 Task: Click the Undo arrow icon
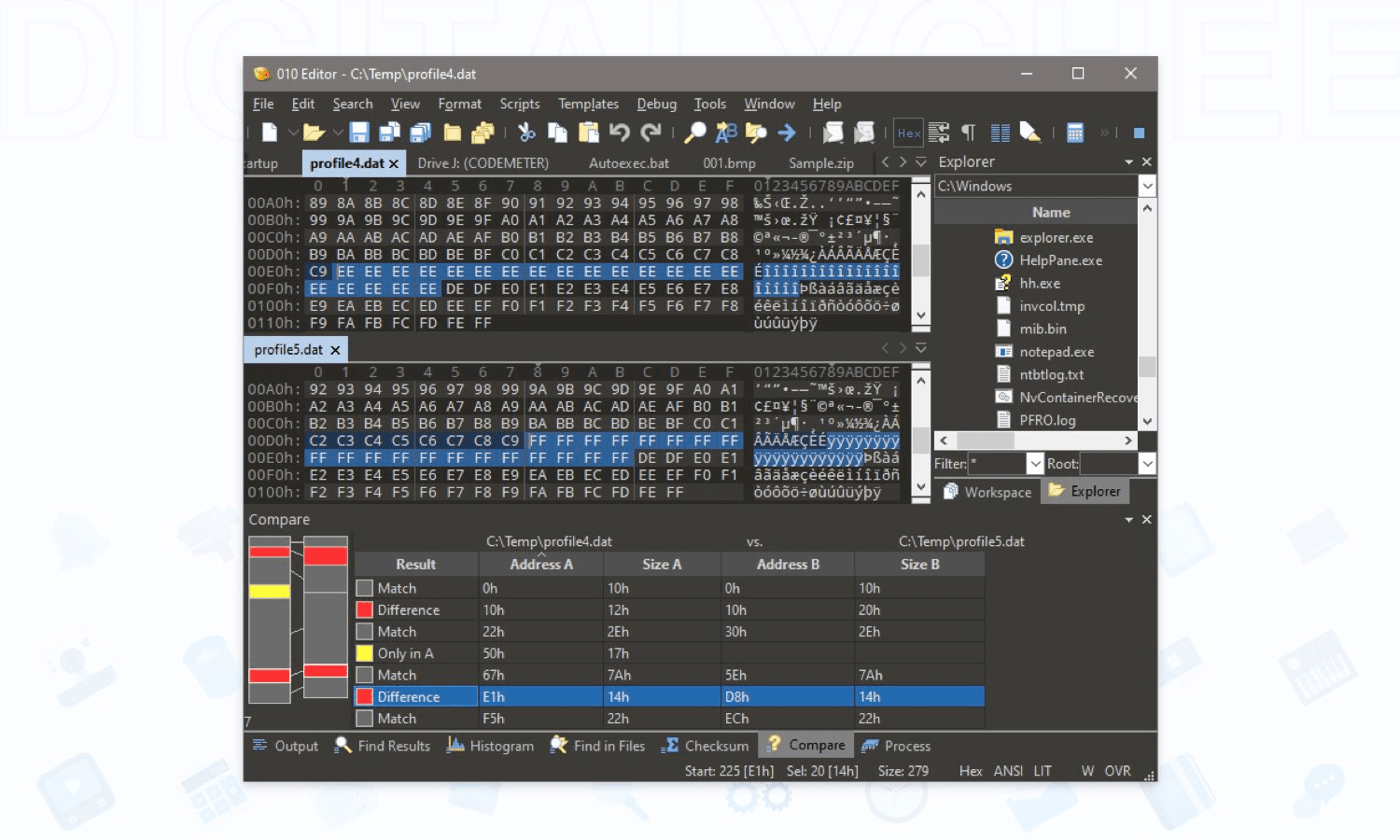(619, 133)
